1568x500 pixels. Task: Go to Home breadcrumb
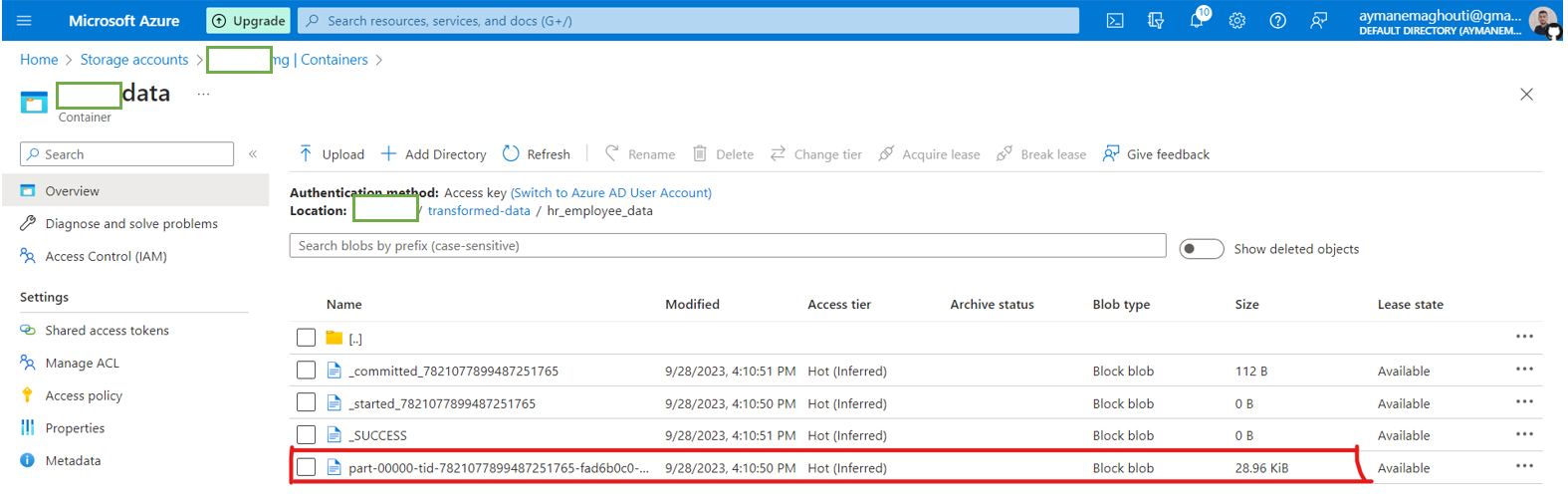point(39,60)
